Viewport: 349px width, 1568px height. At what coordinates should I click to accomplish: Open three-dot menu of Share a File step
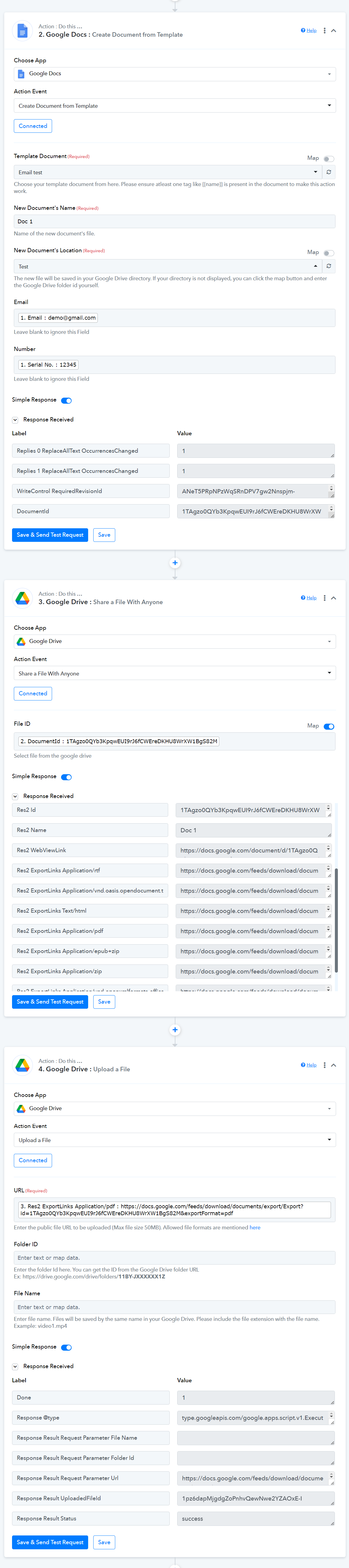click(x=325, y=598)
